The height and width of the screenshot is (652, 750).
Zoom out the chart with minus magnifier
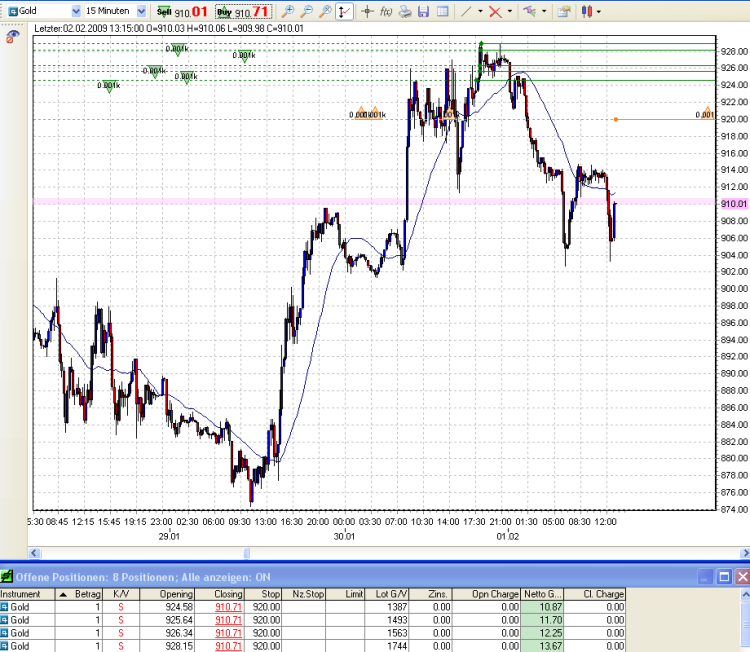pos(306,11)
